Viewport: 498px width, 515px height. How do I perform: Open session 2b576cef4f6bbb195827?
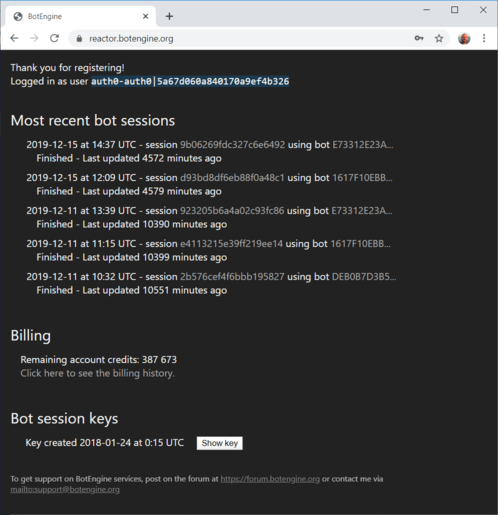[x=232, y=277]
